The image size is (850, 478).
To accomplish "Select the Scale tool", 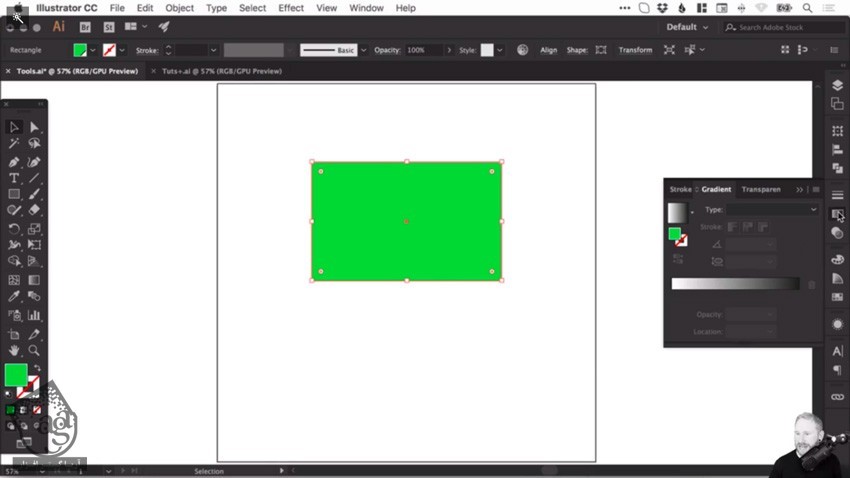I will [x=34, y=229].
